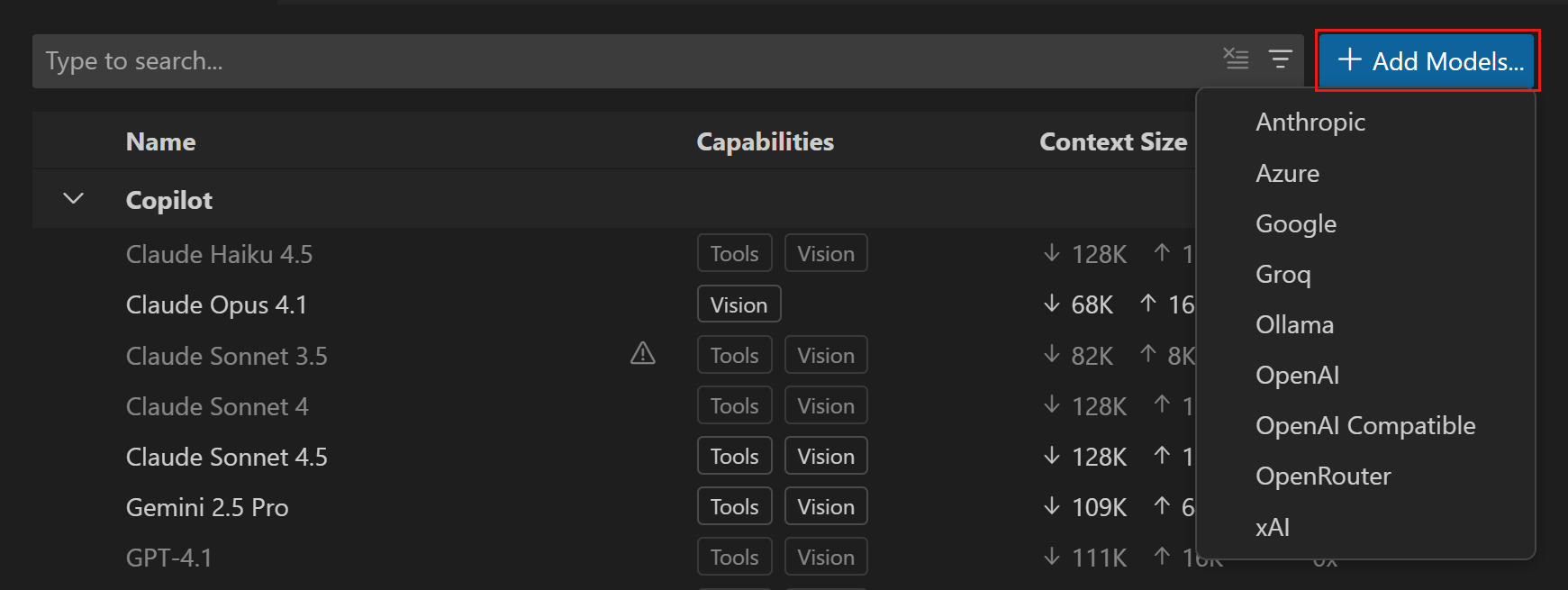Click the warning triangle next to Claude Sonnet 3.5
The height and width of the screenshot is (590, 1568).
click(x=642, y=354)
